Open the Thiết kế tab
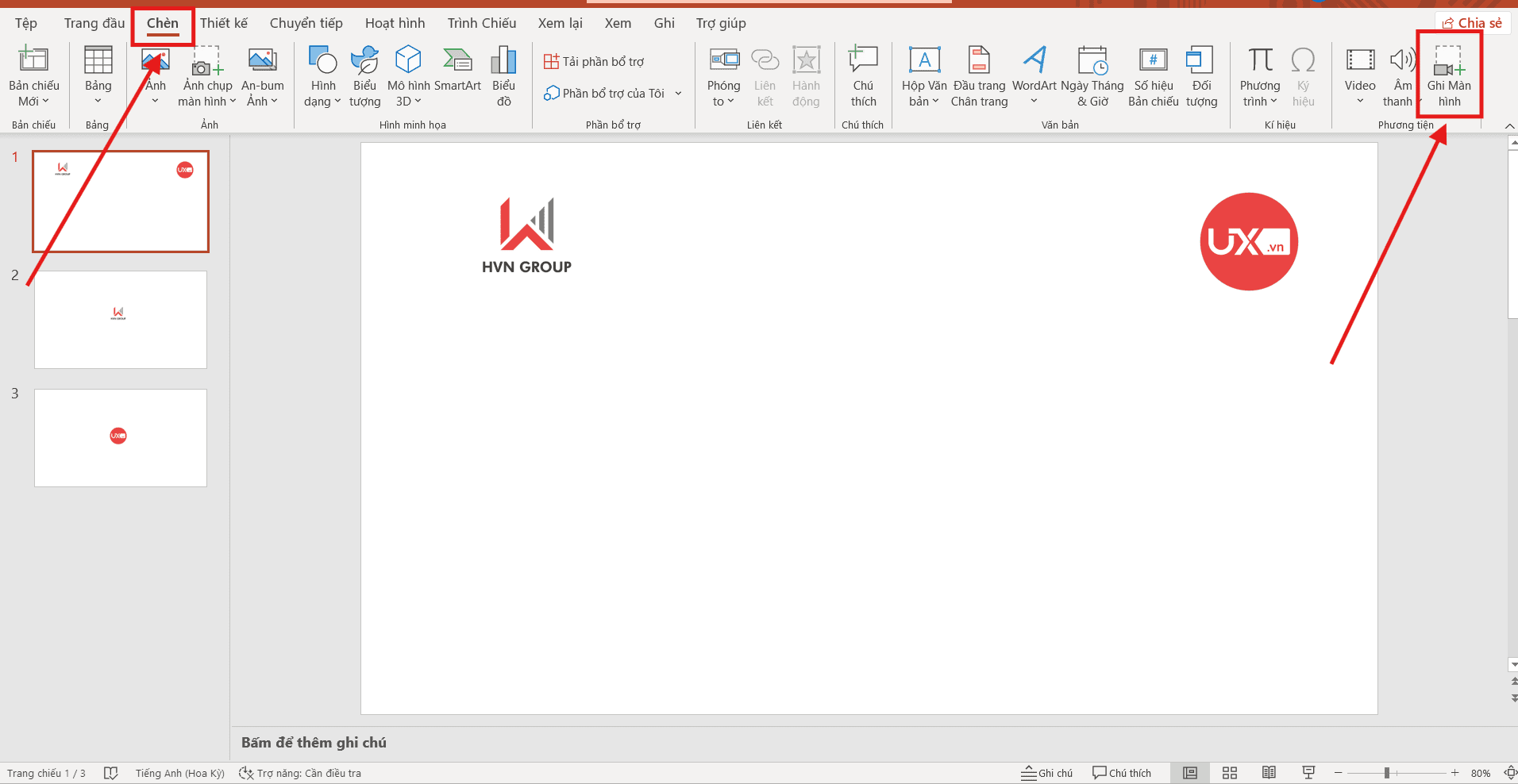Screen dimensions: 1518x784 [x=223, y=23]
